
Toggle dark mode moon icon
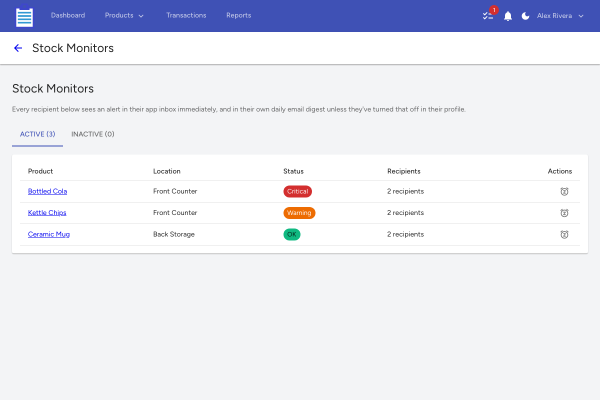(x=525, y=16)
